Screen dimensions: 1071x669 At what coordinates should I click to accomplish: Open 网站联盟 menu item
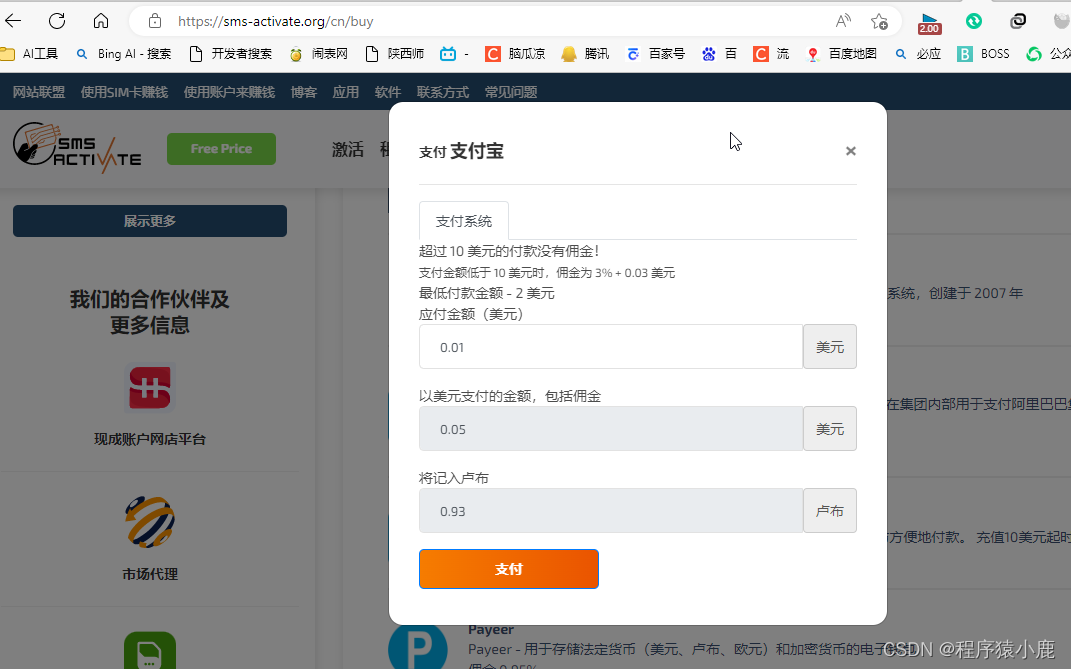pyautogui.click(x=39, y=92)
